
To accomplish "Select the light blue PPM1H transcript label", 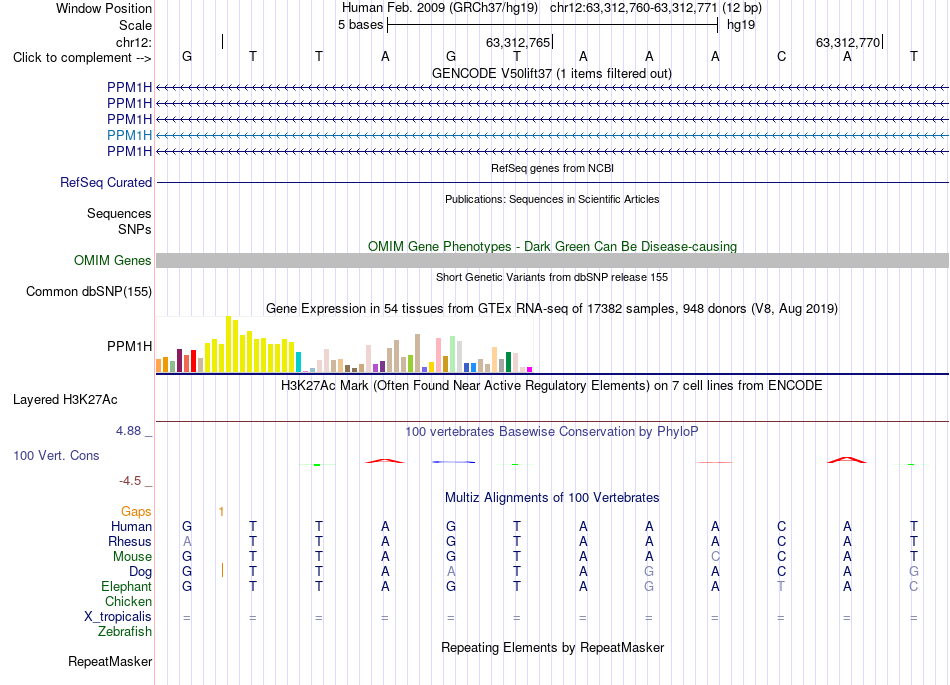I will pyautogui.click(x=129, y=135).
